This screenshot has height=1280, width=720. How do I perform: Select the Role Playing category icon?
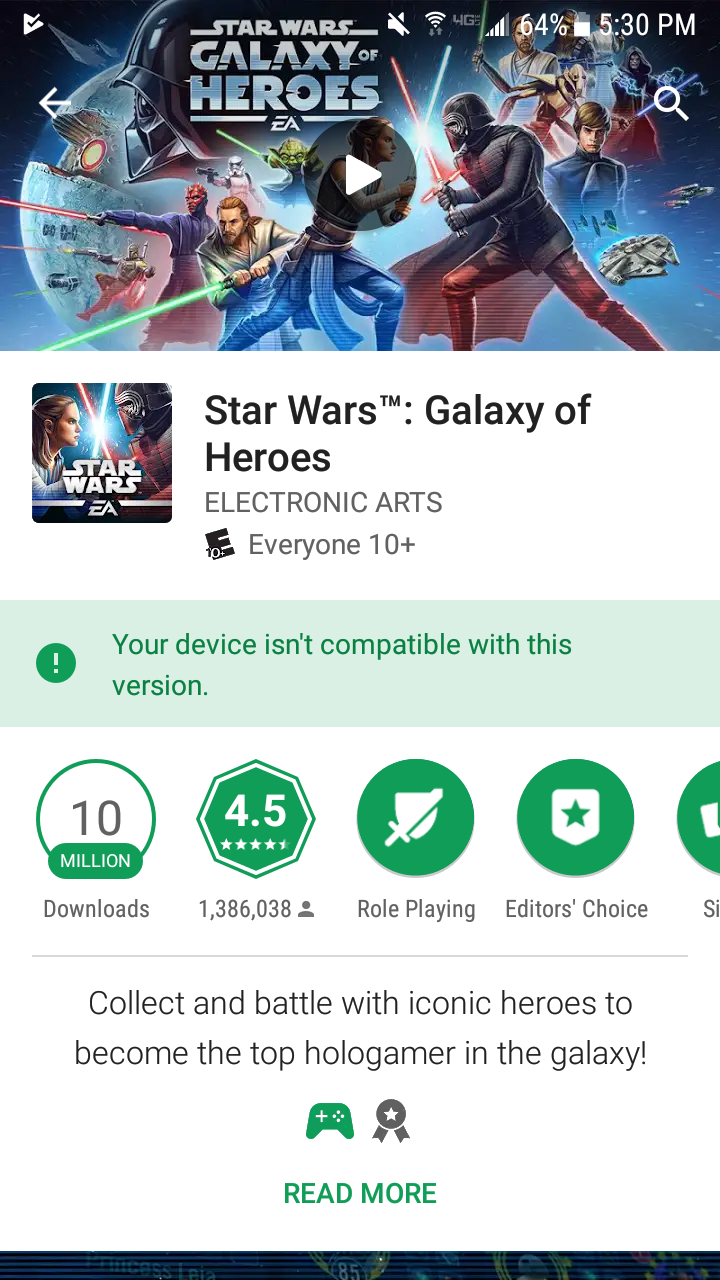pos(416,818)
